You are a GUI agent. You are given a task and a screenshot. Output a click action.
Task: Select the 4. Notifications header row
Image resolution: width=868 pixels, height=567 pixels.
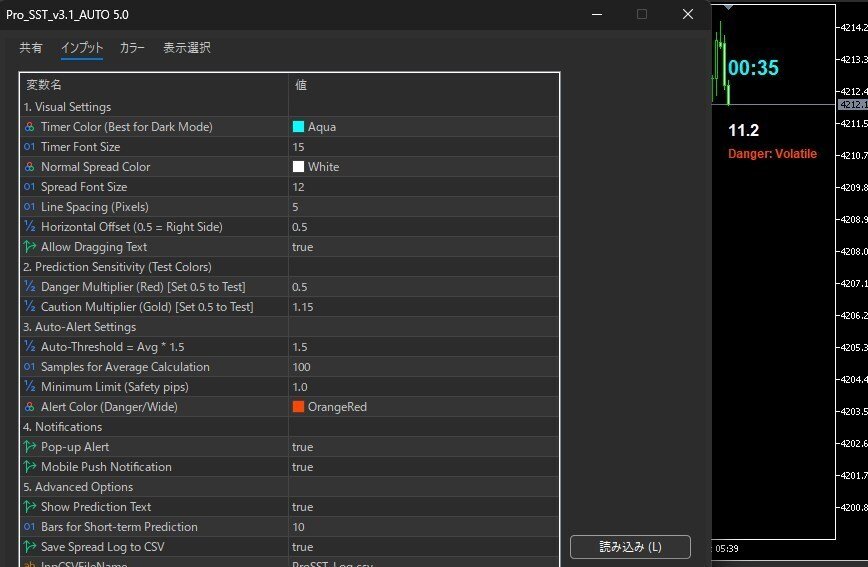click(289, 427)
